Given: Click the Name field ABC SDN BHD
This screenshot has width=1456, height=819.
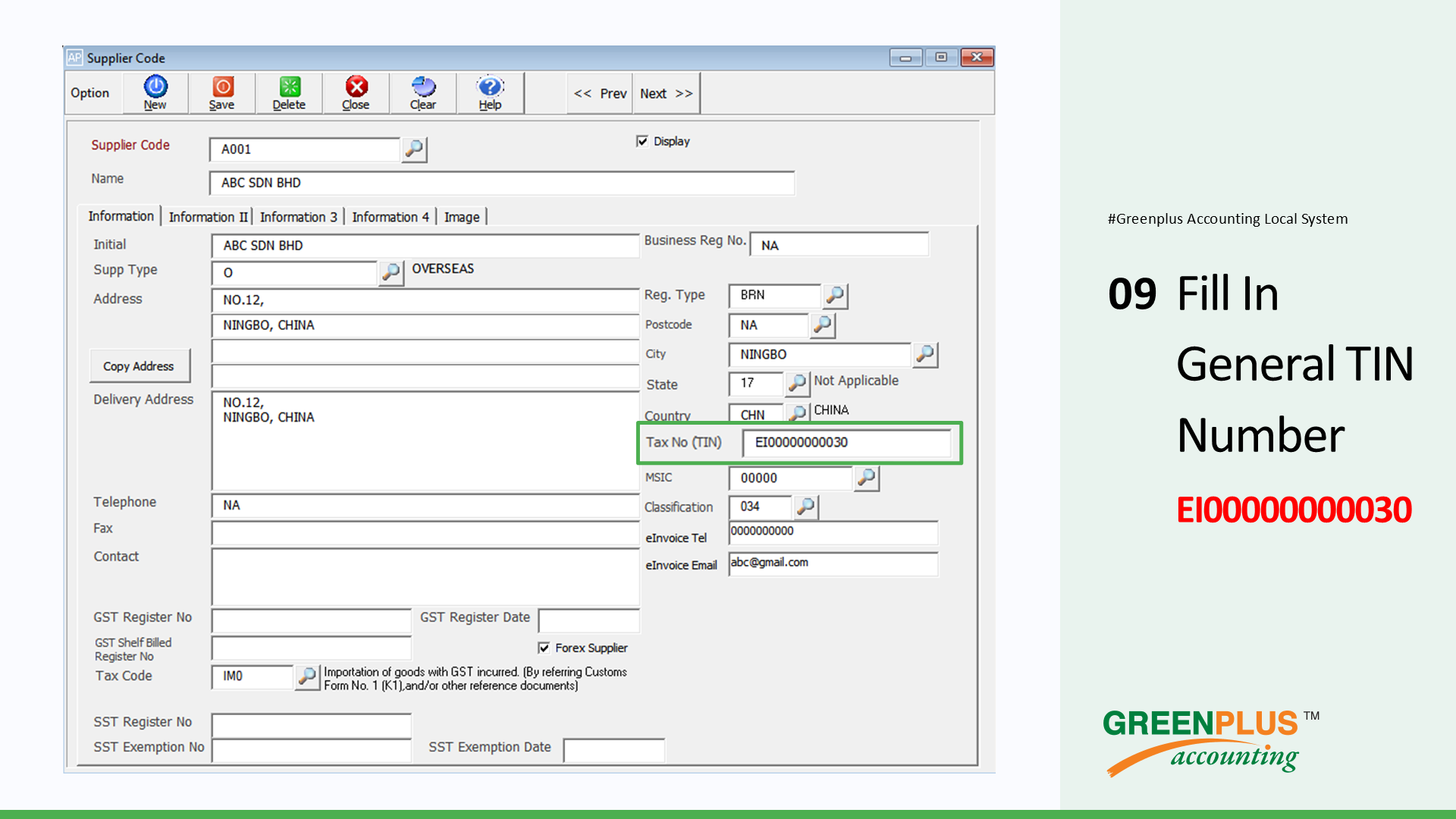Looking at the screenshot, I should click(x=502, y=183).
